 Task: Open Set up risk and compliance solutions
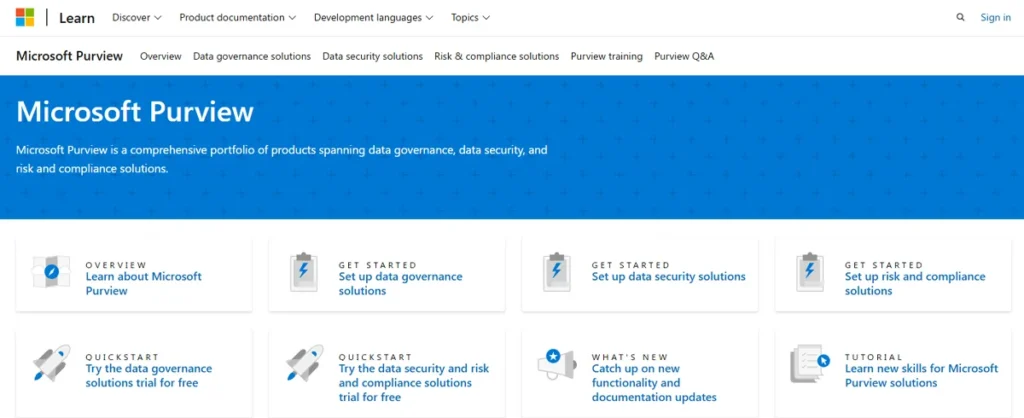(x=915, y=283)
